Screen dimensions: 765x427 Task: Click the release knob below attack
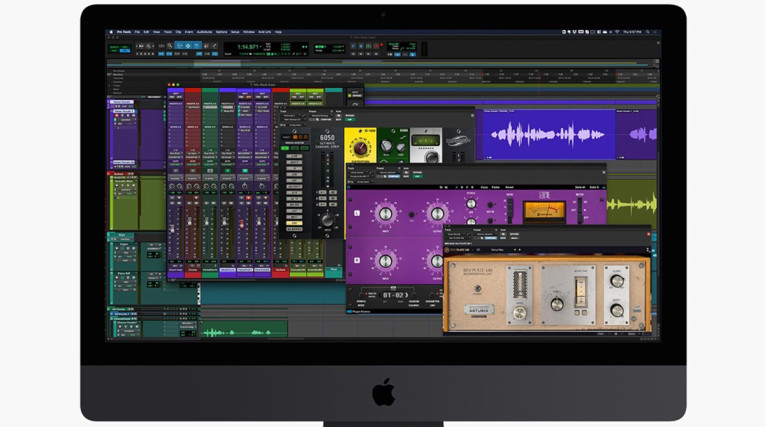click(x=471, y=221)
